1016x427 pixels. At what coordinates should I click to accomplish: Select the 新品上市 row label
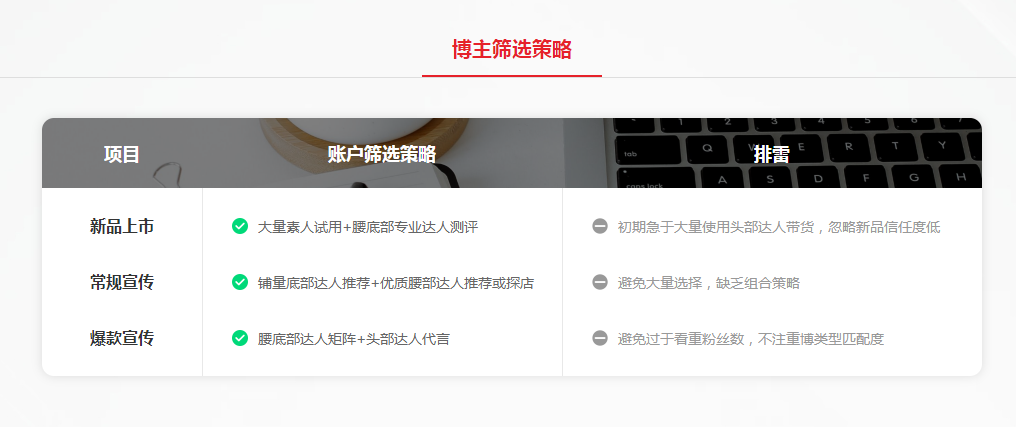(122, 227)
